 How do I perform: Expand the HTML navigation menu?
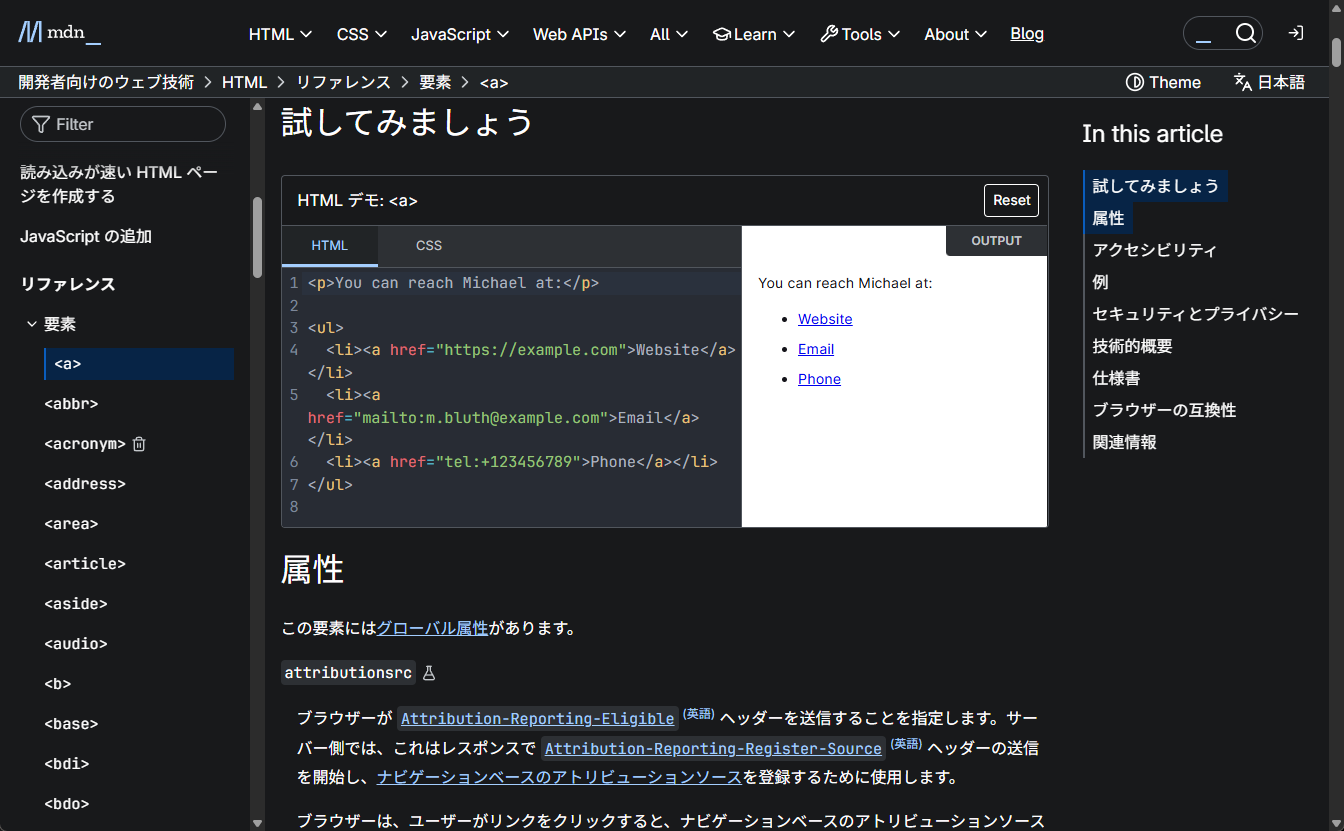point(280,34)
